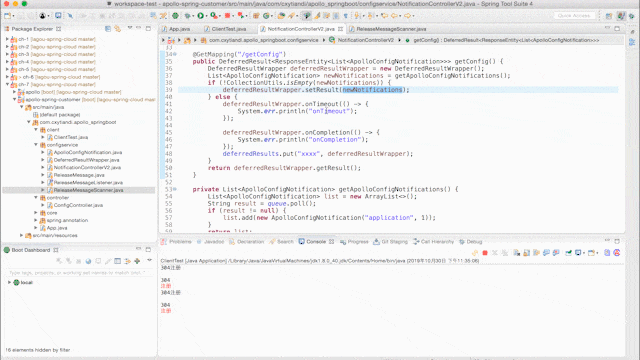Minimize the Package Explorer view
This screenshot has width=640, height=360.
pyautogui.click(x=139, y=28)
